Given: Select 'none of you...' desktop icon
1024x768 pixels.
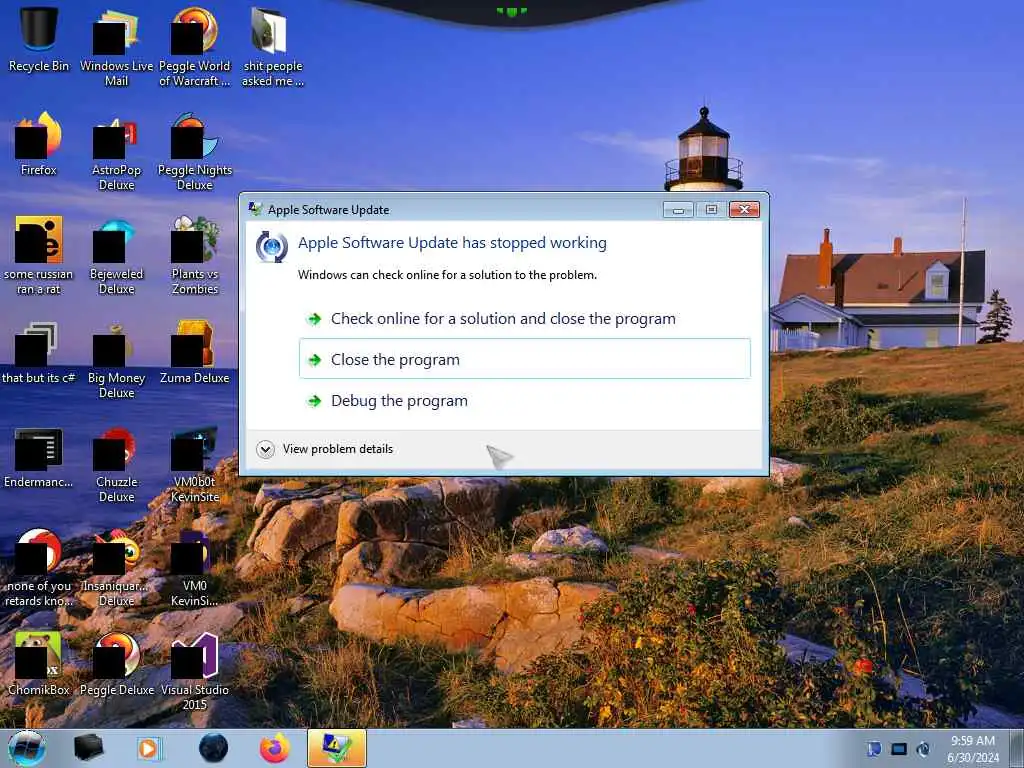Looking at the screenshot, I should click(x=39, y=567).
